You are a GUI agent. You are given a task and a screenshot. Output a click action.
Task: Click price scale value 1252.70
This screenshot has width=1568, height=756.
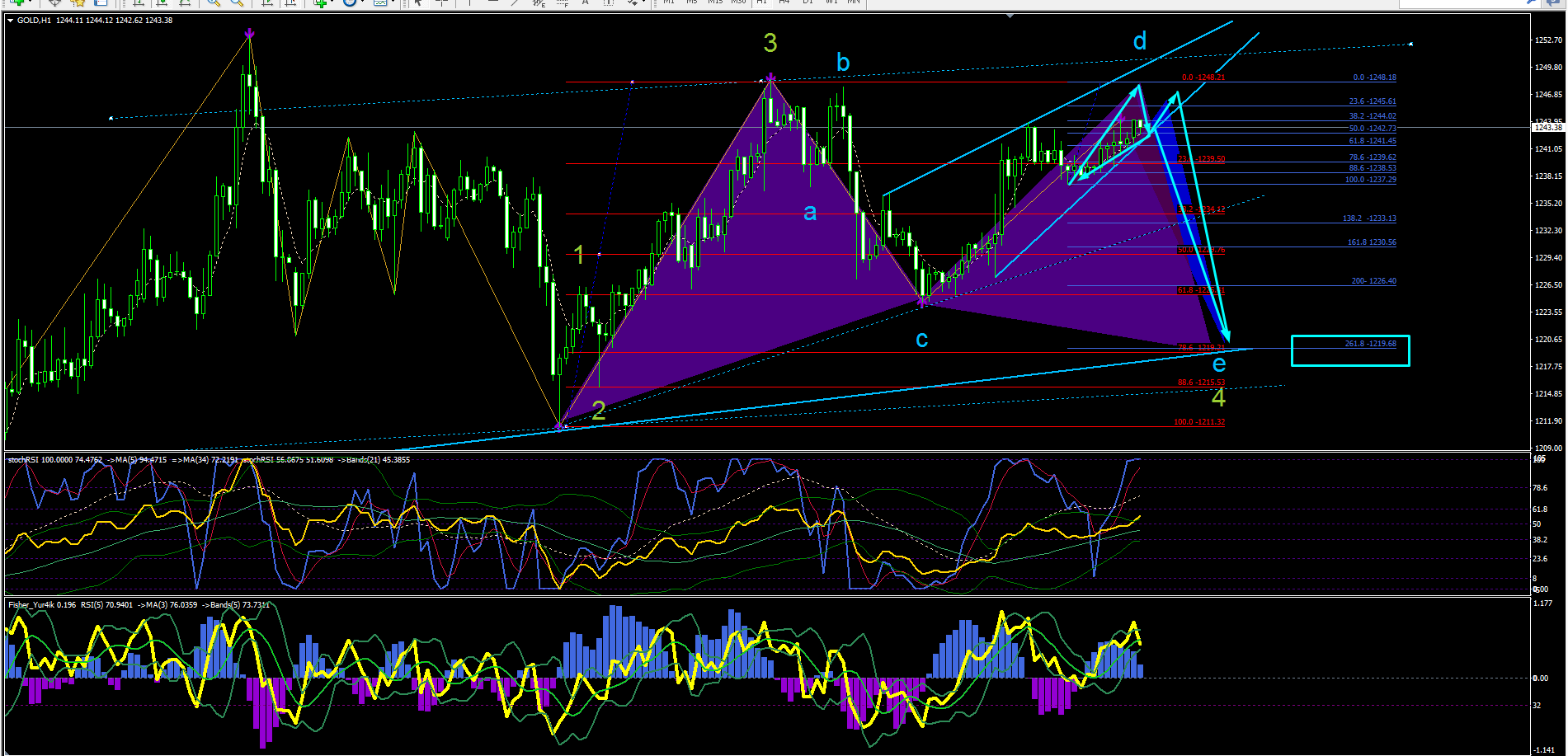(x=1548, y=40)
